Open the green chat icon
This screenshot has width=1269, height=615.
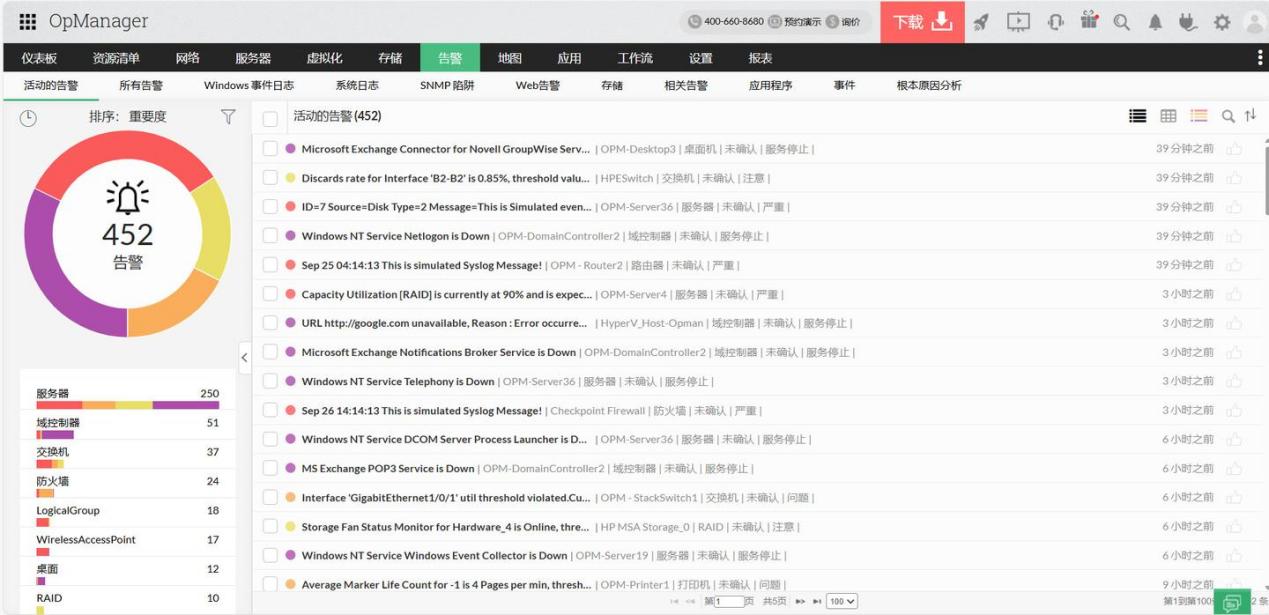(x=1232, y=602)
